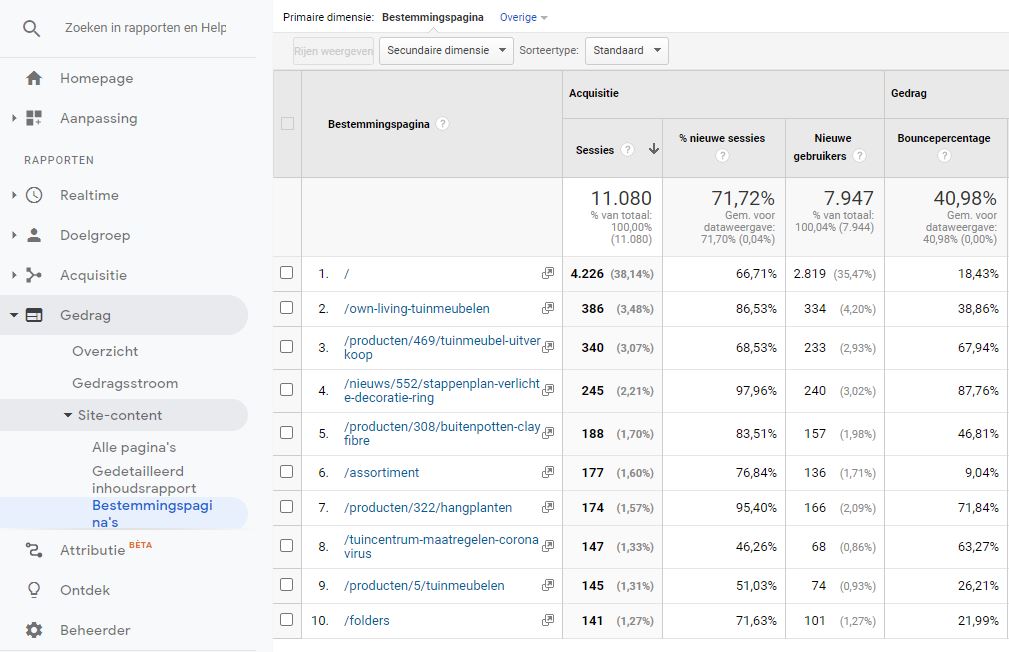Check the box for /own-living-tuinmeubelen row
The height and width of the screenshot is (652, 1009).
tap(287, 308)
